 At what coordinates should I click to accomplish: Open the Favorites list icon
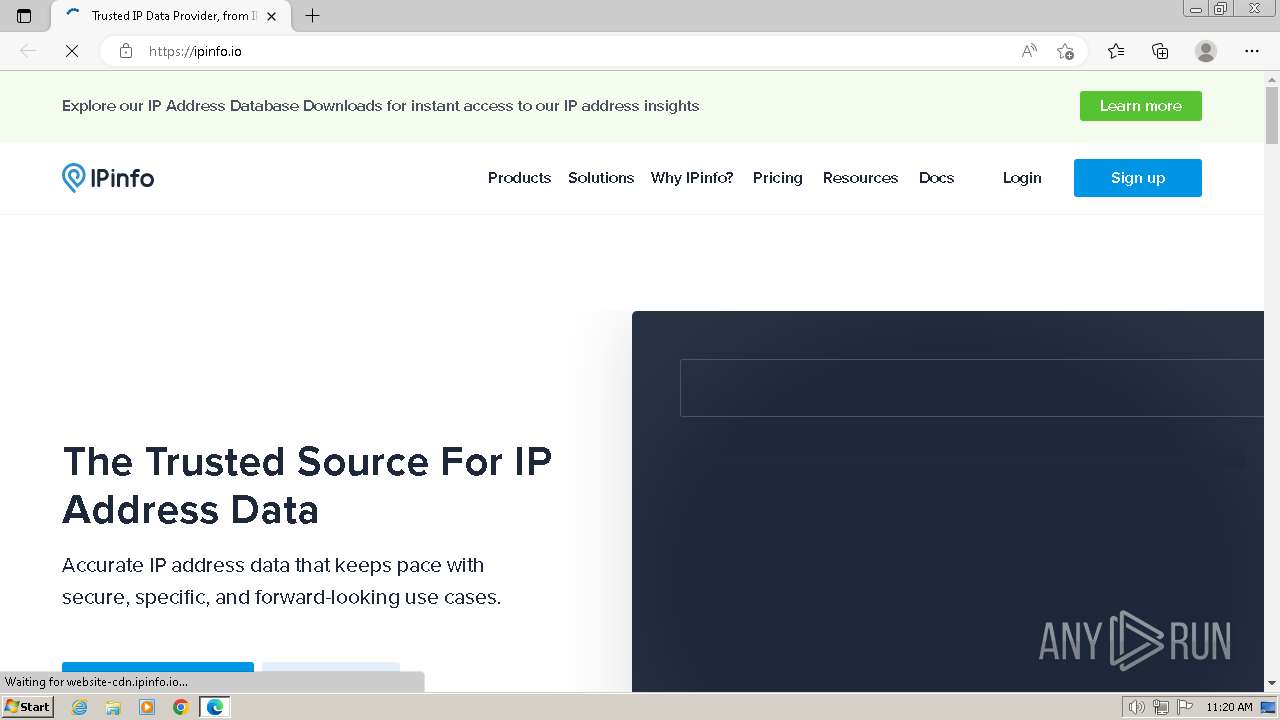point(1116,51)
